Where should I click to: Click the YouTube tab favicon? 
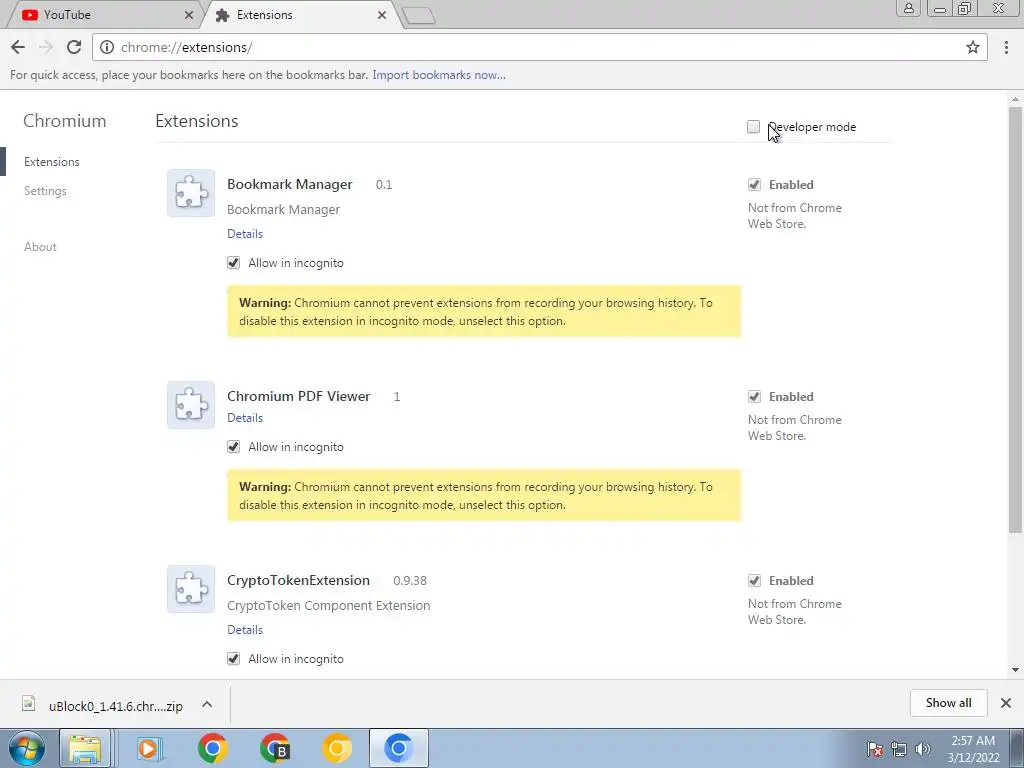pyautogui.click(x=29, y=14)
